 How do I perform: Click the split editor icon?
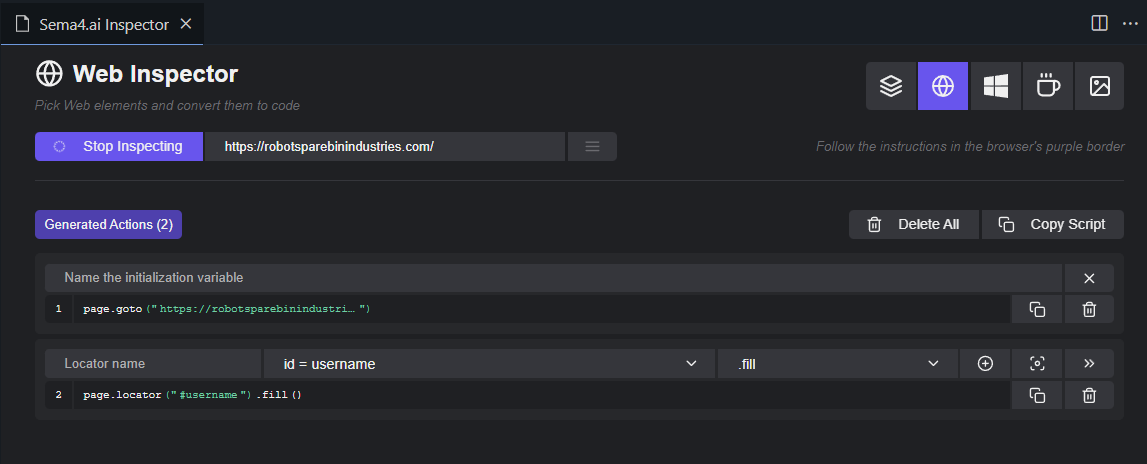pyautogui.click(x=1099, y=23)
